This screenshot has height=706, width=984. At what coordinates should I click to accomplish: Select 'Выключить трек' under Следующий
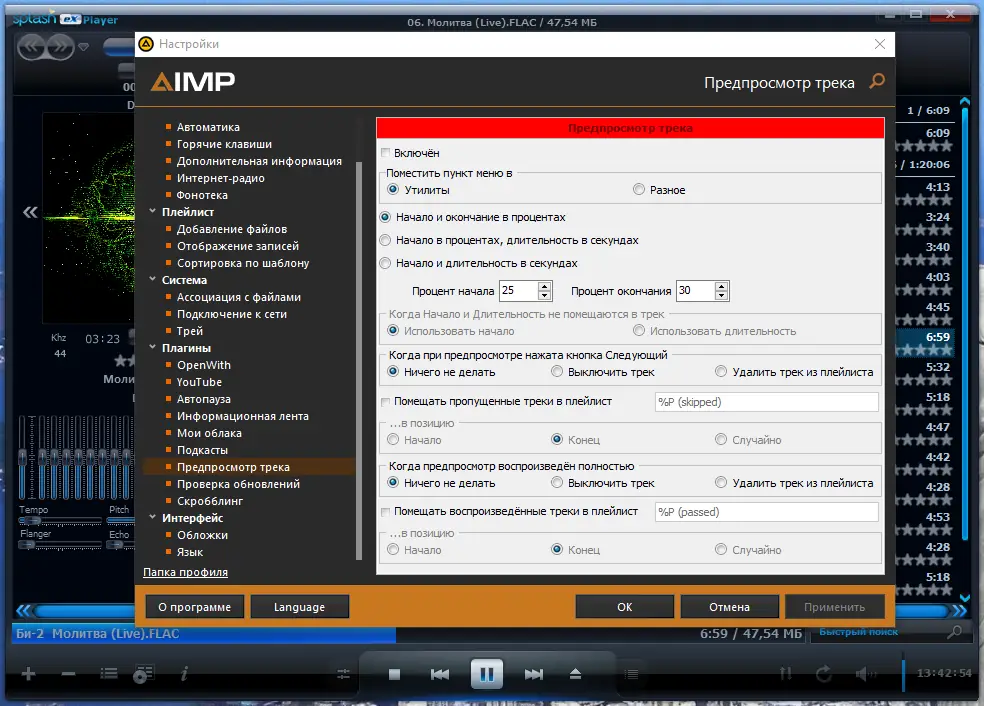[557, 372]
